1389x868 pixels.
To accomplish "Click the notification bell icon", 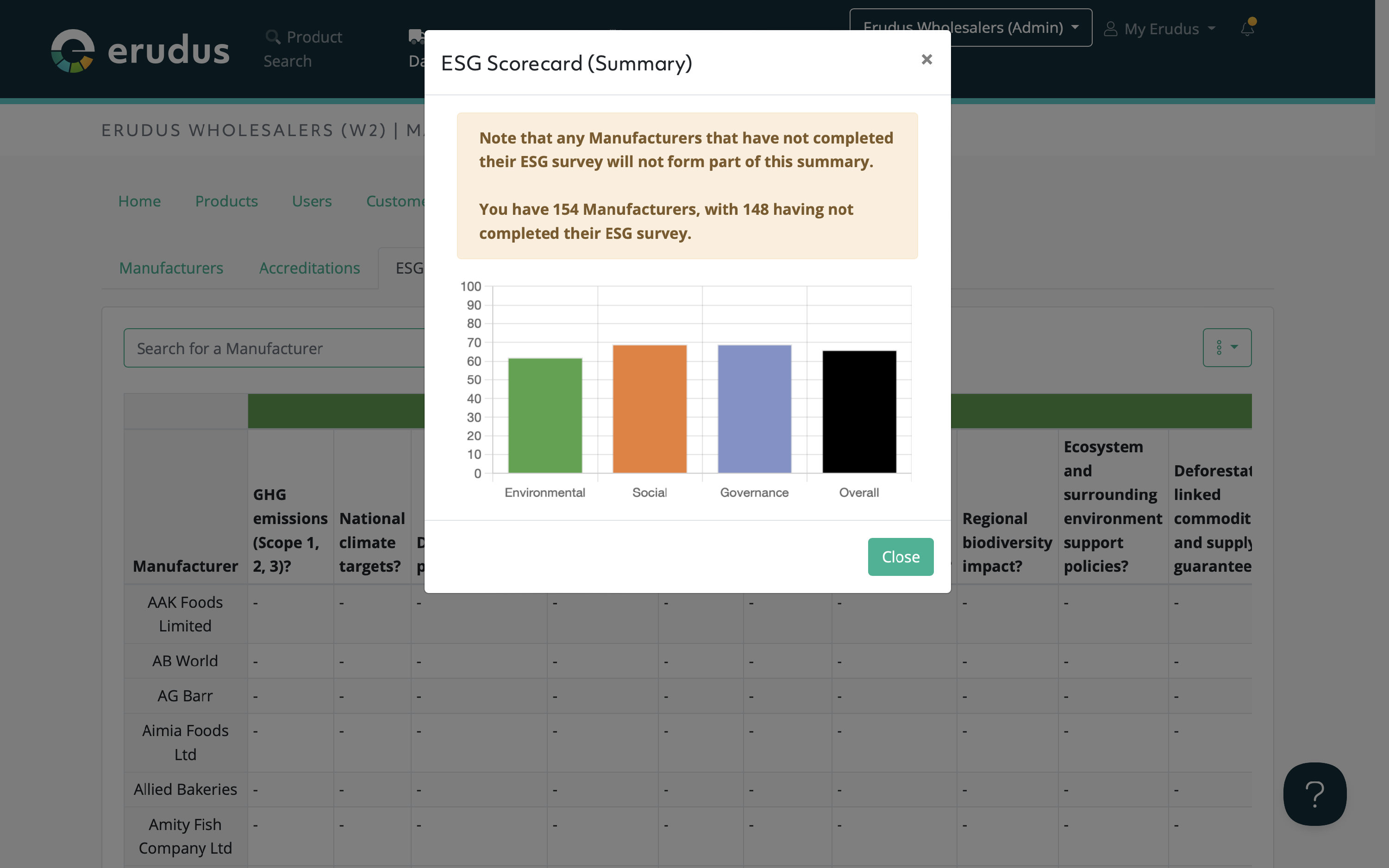I will (1247, 29).
